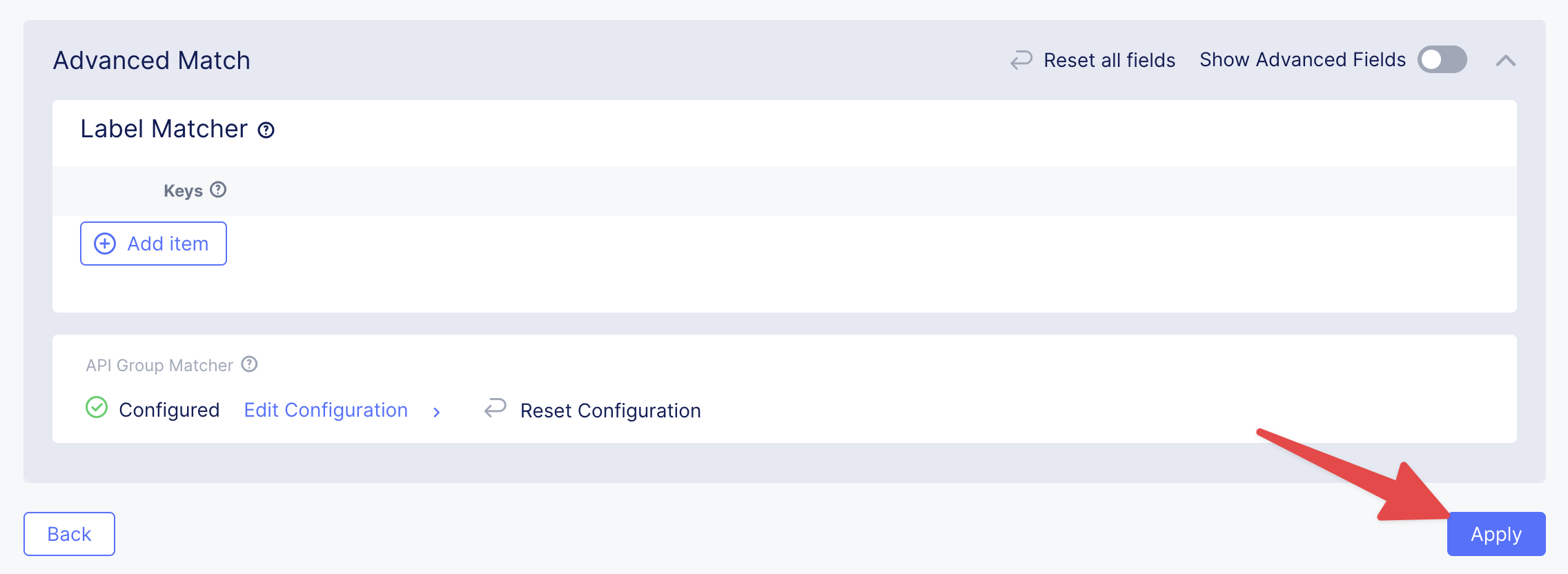Image resolution: width=1568 pixels, height=574 pixels.
Task: Click the Reset Configuration arrow icon
Action: [x=496, y=408]
